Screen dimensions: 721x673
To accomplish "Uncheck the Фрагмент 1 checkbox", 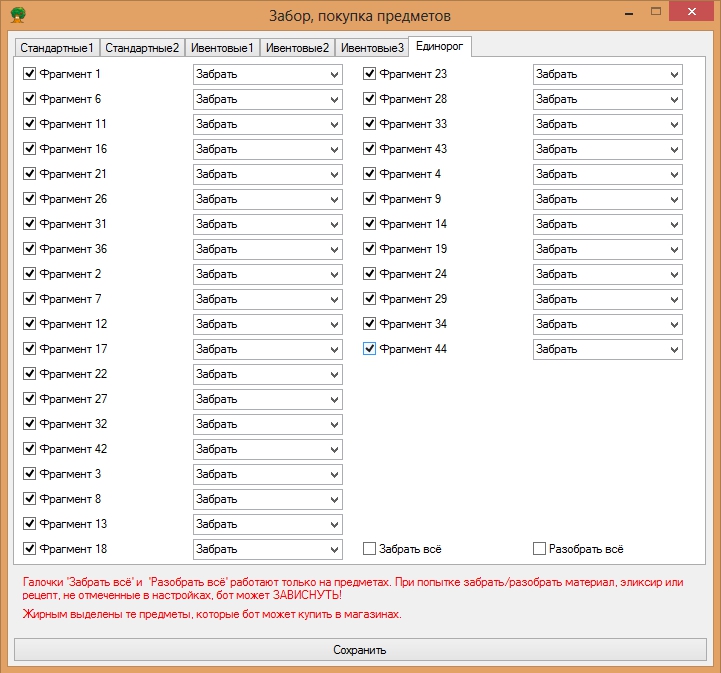I will (x=30, y=74).
